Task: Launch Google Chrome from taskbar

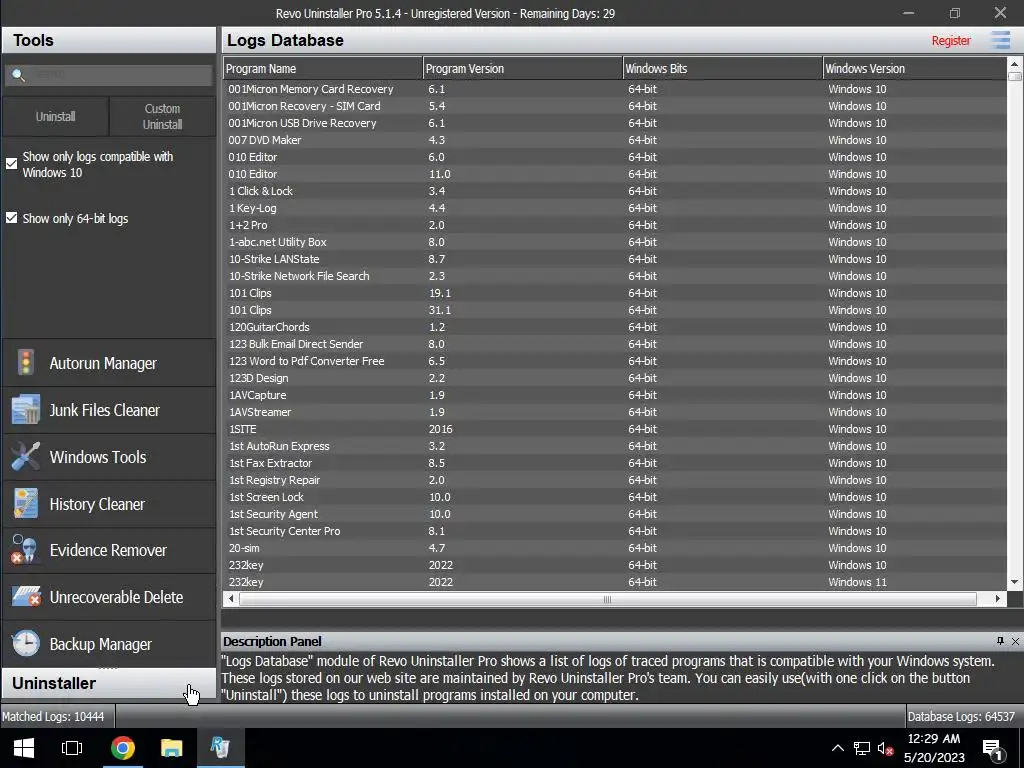Action: pyautogui.click(x=122, y=748)
